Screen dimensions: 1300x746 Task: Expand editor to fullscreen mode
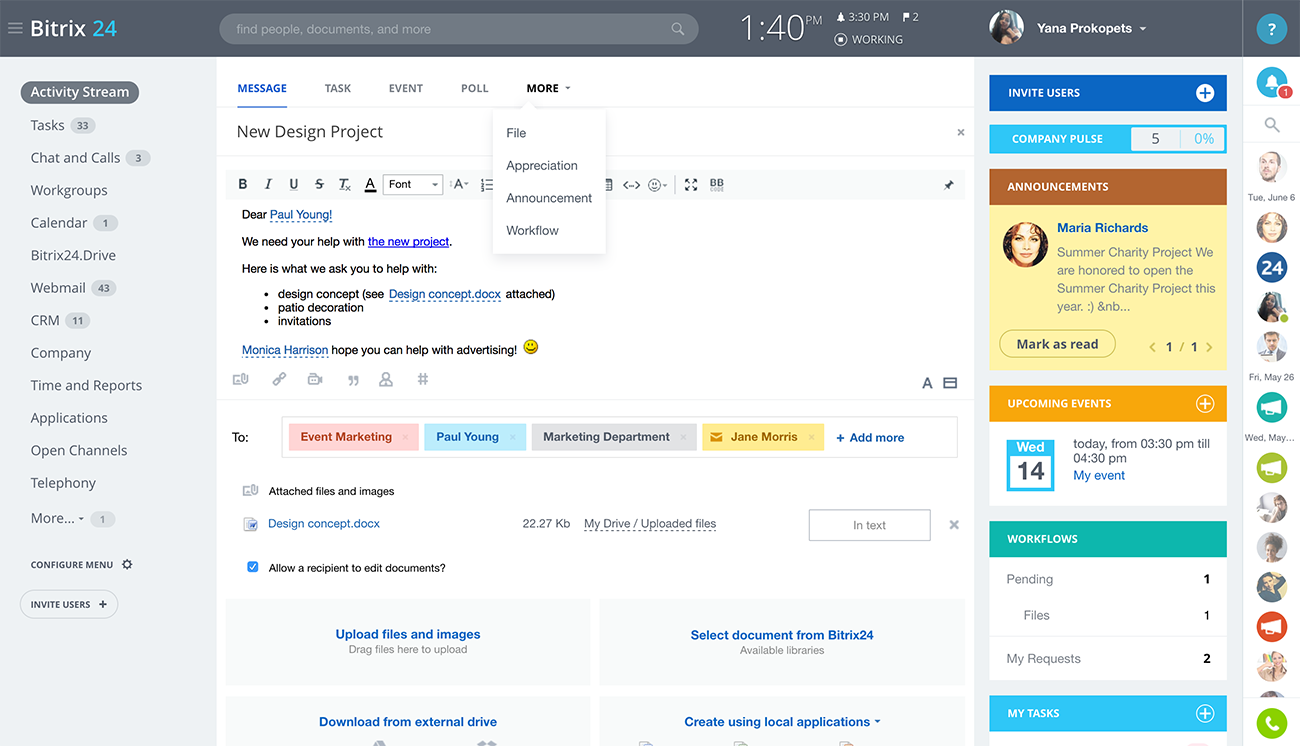tap(691, 185)
